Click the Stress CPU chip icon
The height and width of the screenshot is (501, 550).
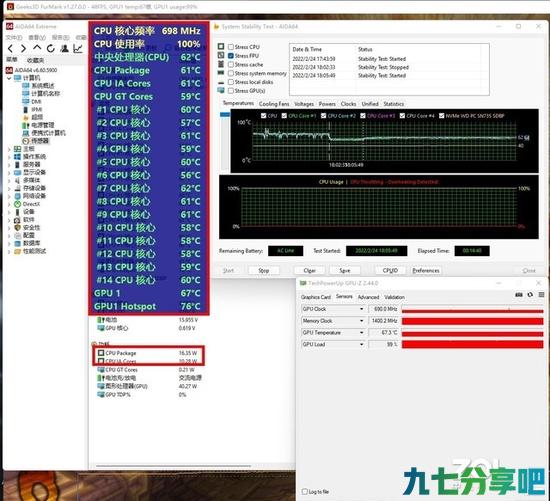[x=221, y=46]
